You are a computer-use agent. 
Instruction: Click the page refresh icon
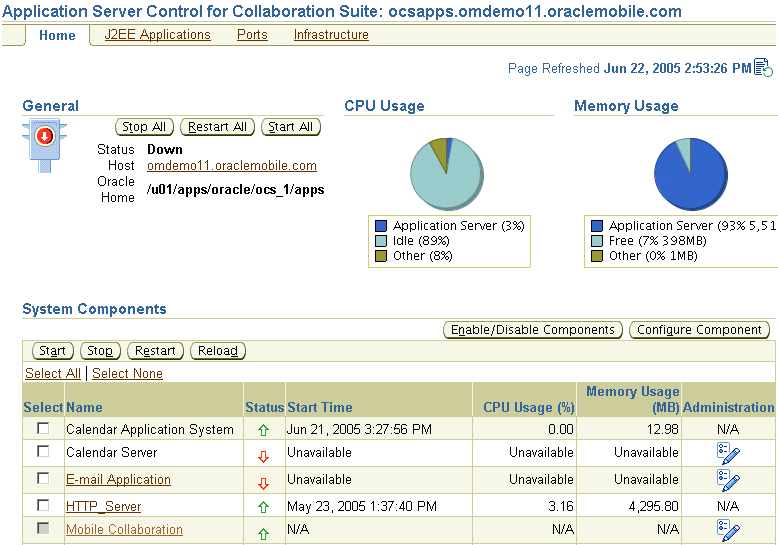point(763,68)
